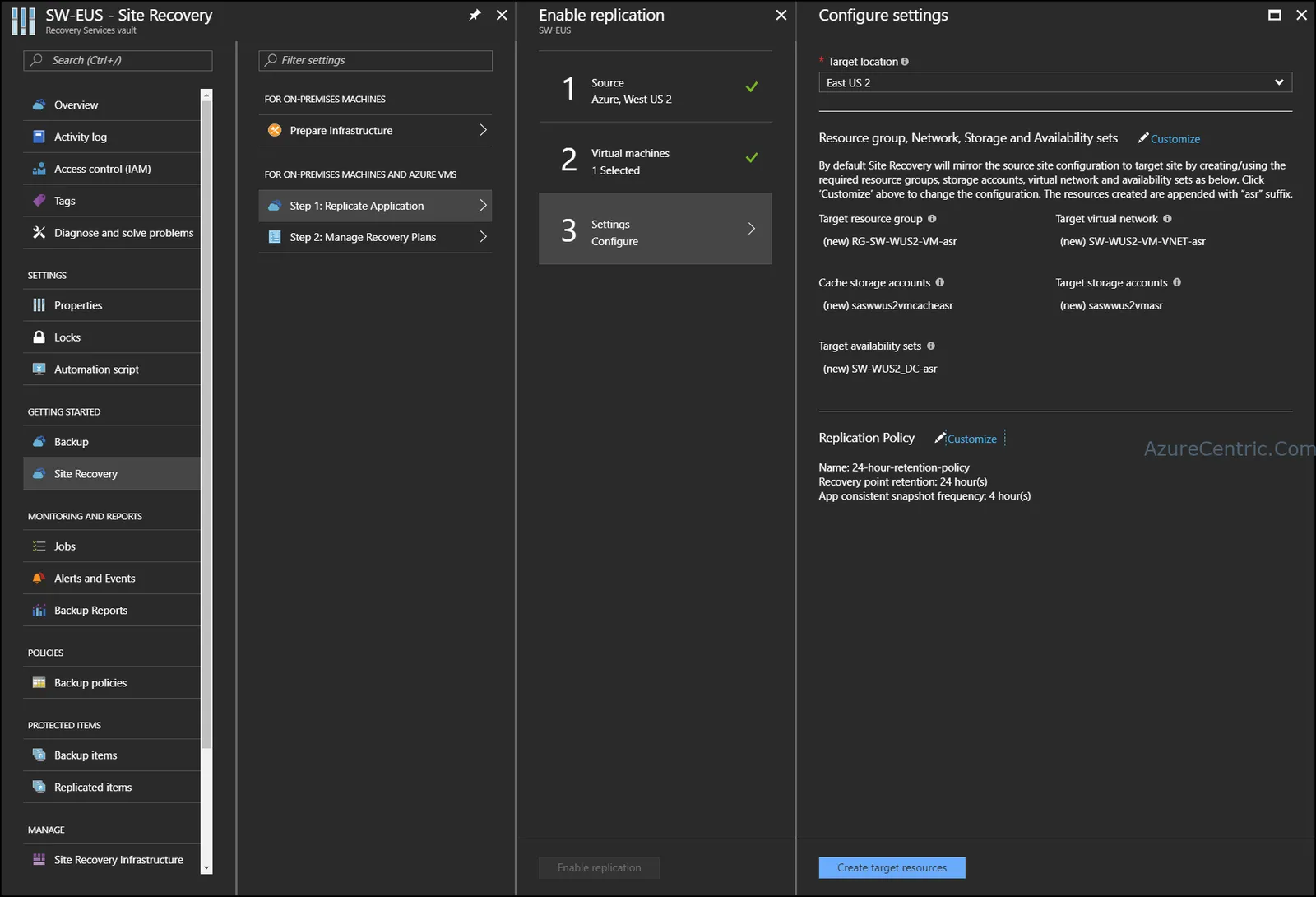This screenshot has height=897, width=1316.
Task: Click info icon beside Target resource group
Action: click(x=932, y=219)
